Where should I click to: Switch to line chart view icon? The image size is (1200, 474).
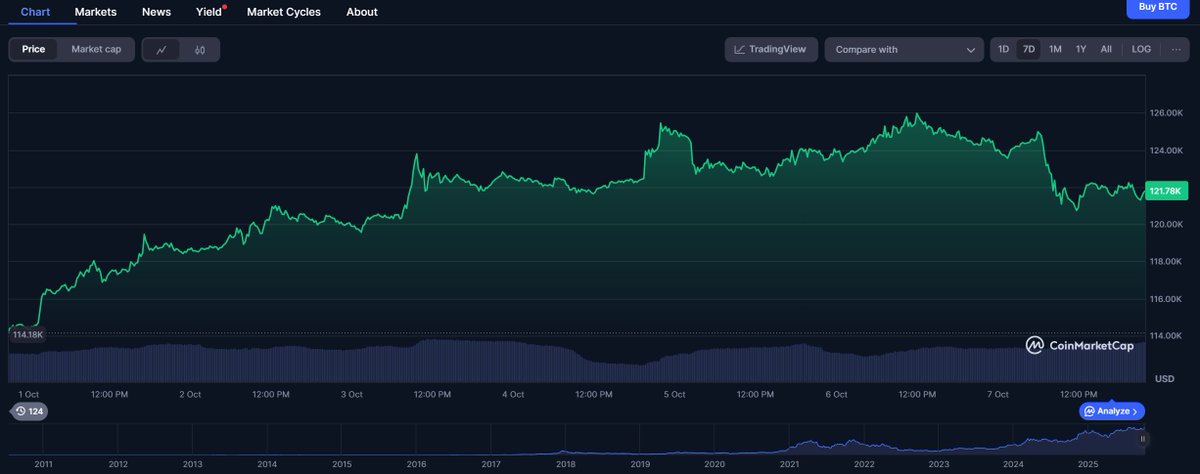tap(162, 49)
